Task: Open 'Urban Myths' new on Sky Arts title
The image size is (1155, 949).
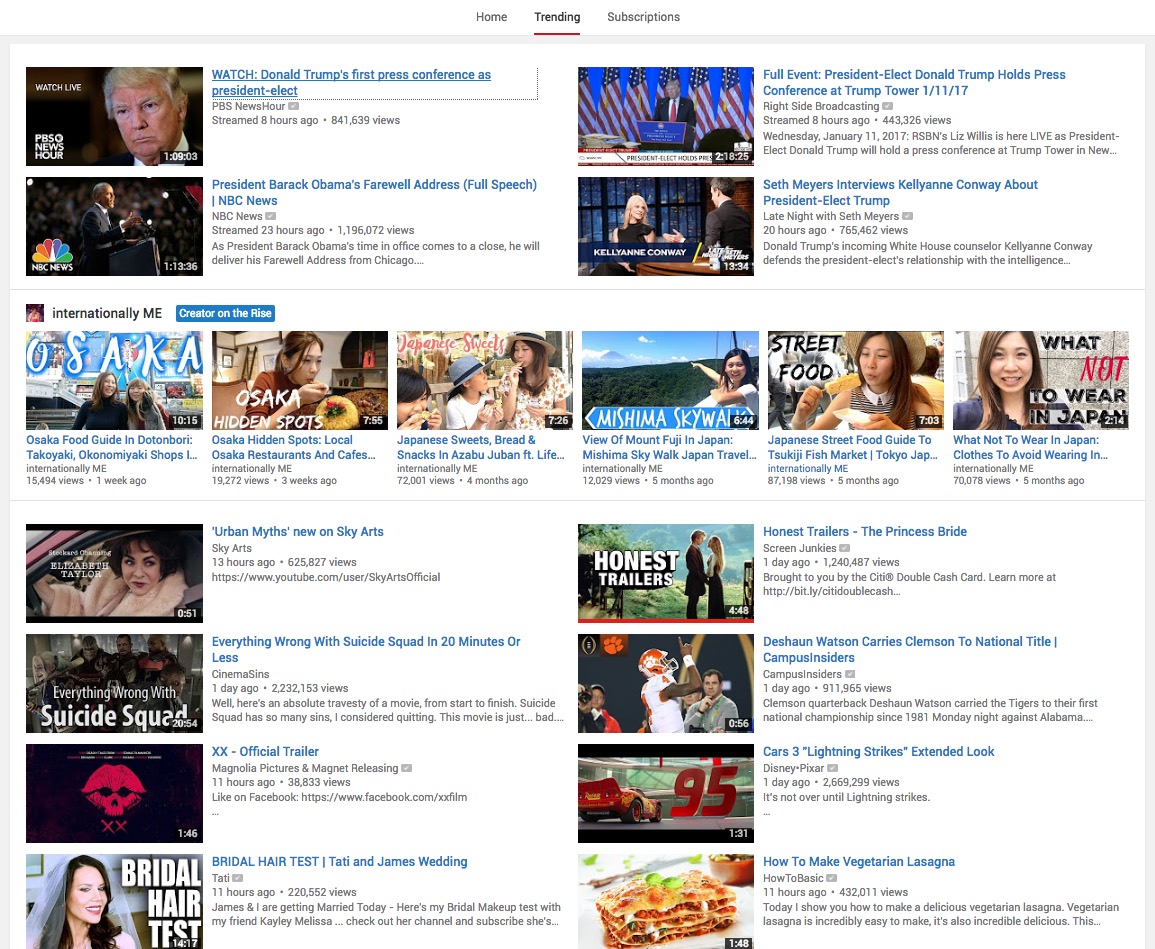Action: (298, 531)
